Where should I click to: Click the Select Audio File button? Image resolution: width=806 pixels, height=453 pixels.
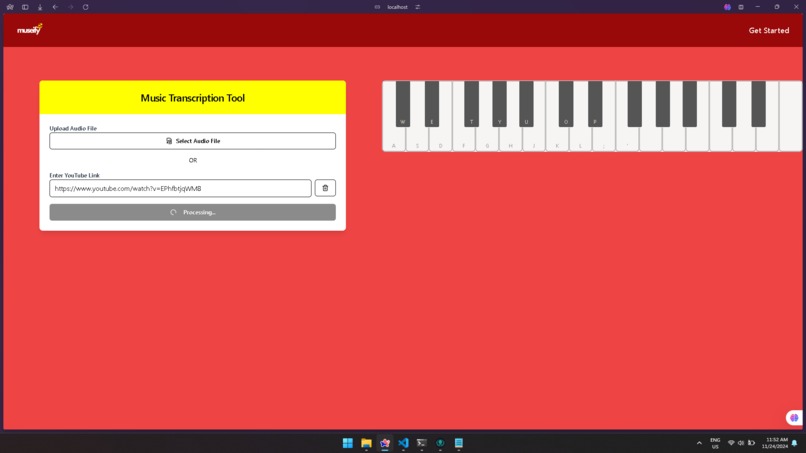pos(192,141)
